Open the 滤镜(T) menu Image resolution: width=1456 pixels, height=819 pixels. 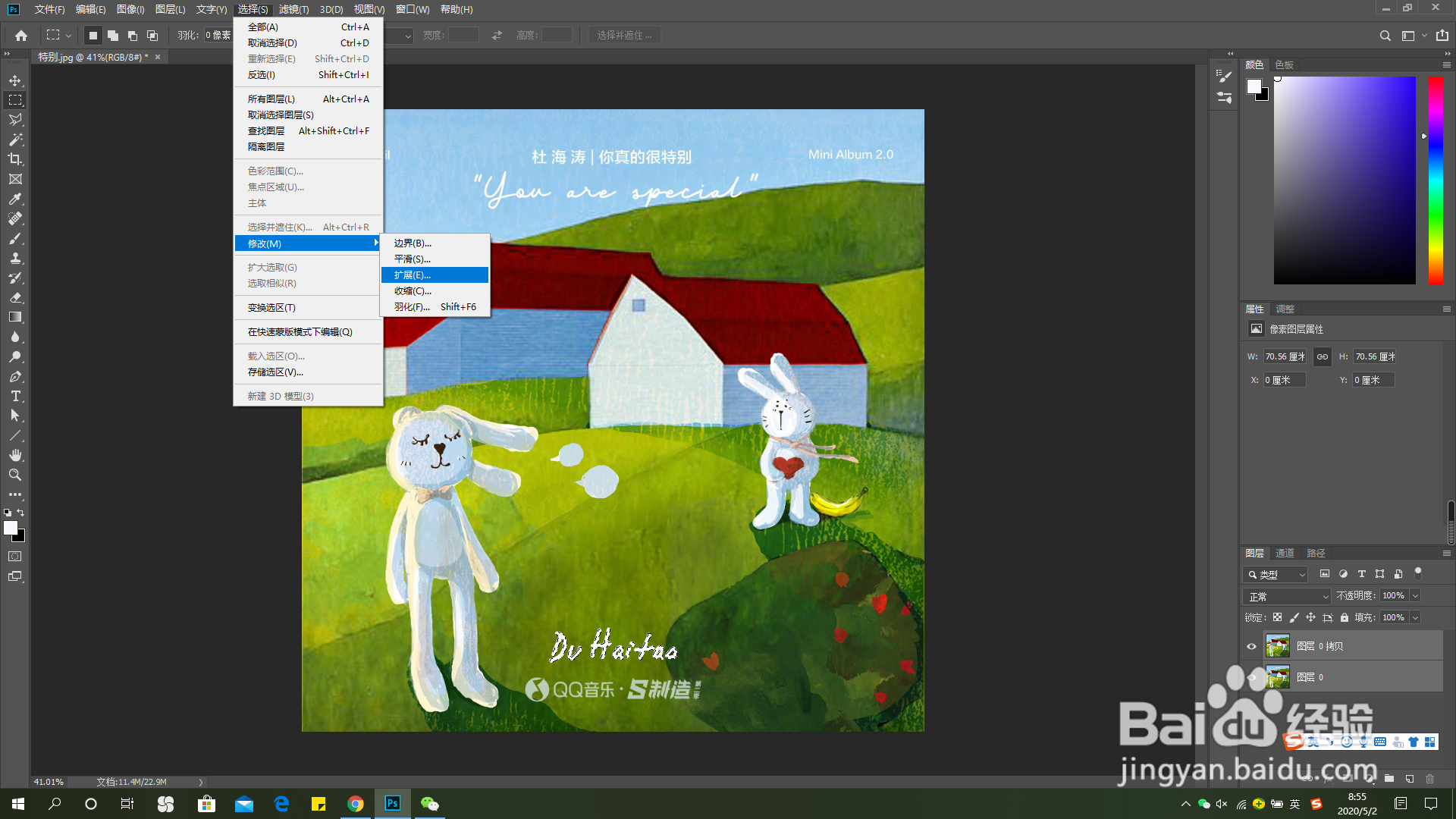[x=293, y=10]
